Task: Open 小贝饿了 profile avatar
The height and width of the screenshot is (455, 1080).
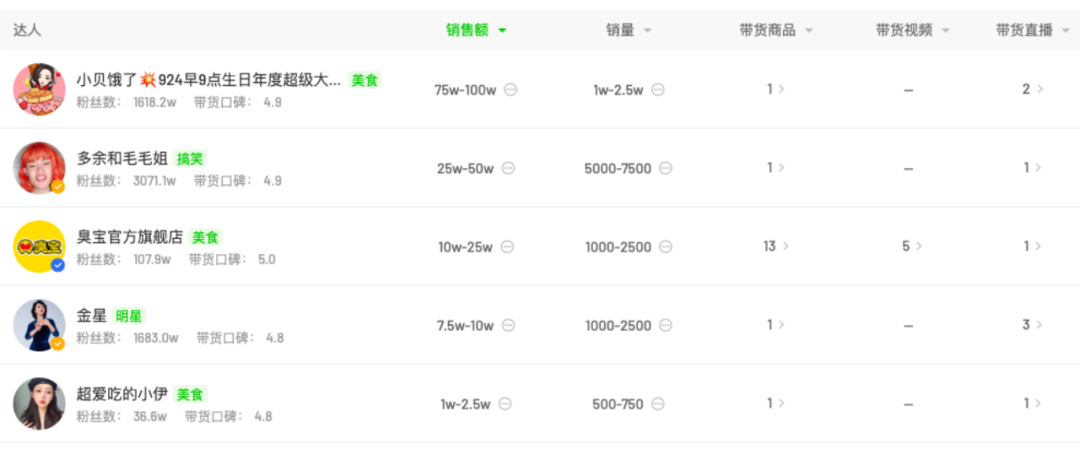Action: point(40,89)
